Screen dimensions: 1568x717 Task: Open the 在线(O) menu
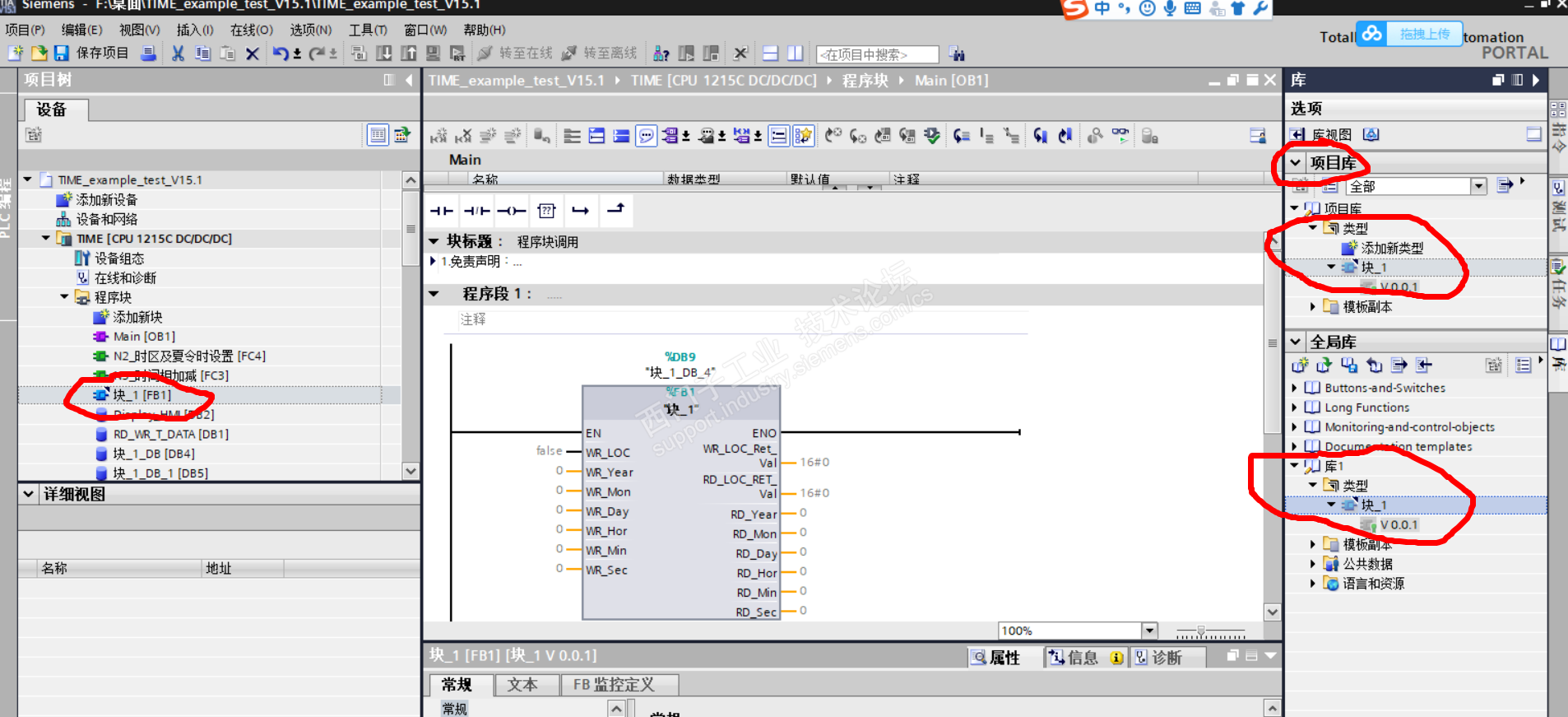click(252, 30)
